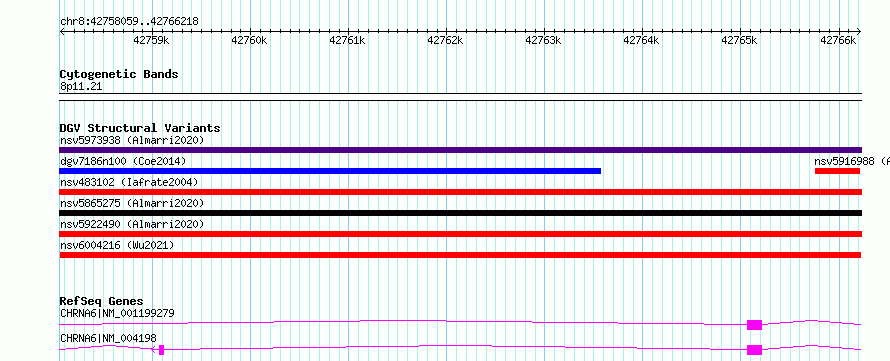This screenshot has width=890, height=361.
Task: Click the nsv5973938 (Almarri2020) variant label
Action: pyautogui.click(x=132, y=140)
